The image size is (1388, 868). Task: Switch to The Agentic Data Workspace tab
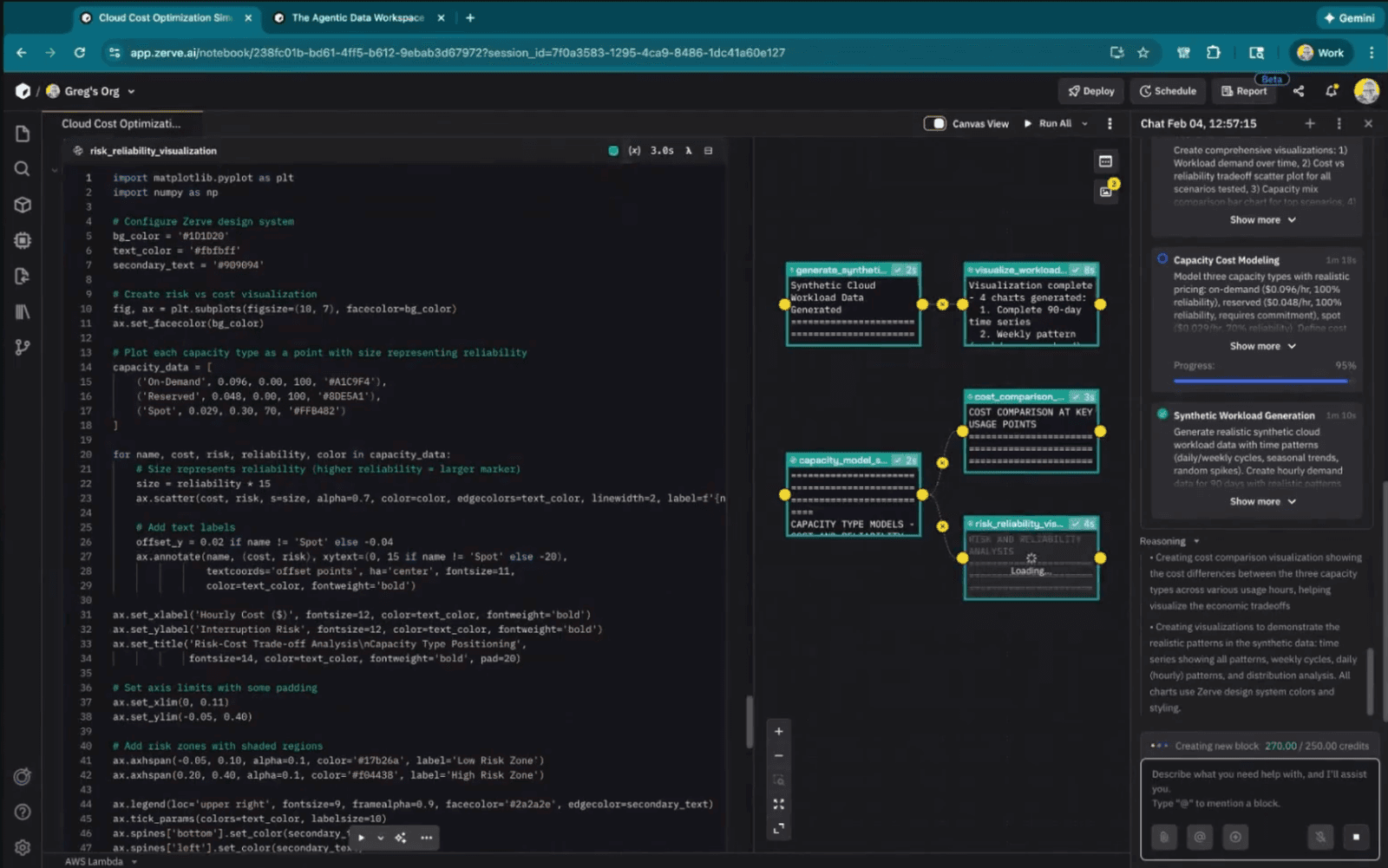pos(356,16)
